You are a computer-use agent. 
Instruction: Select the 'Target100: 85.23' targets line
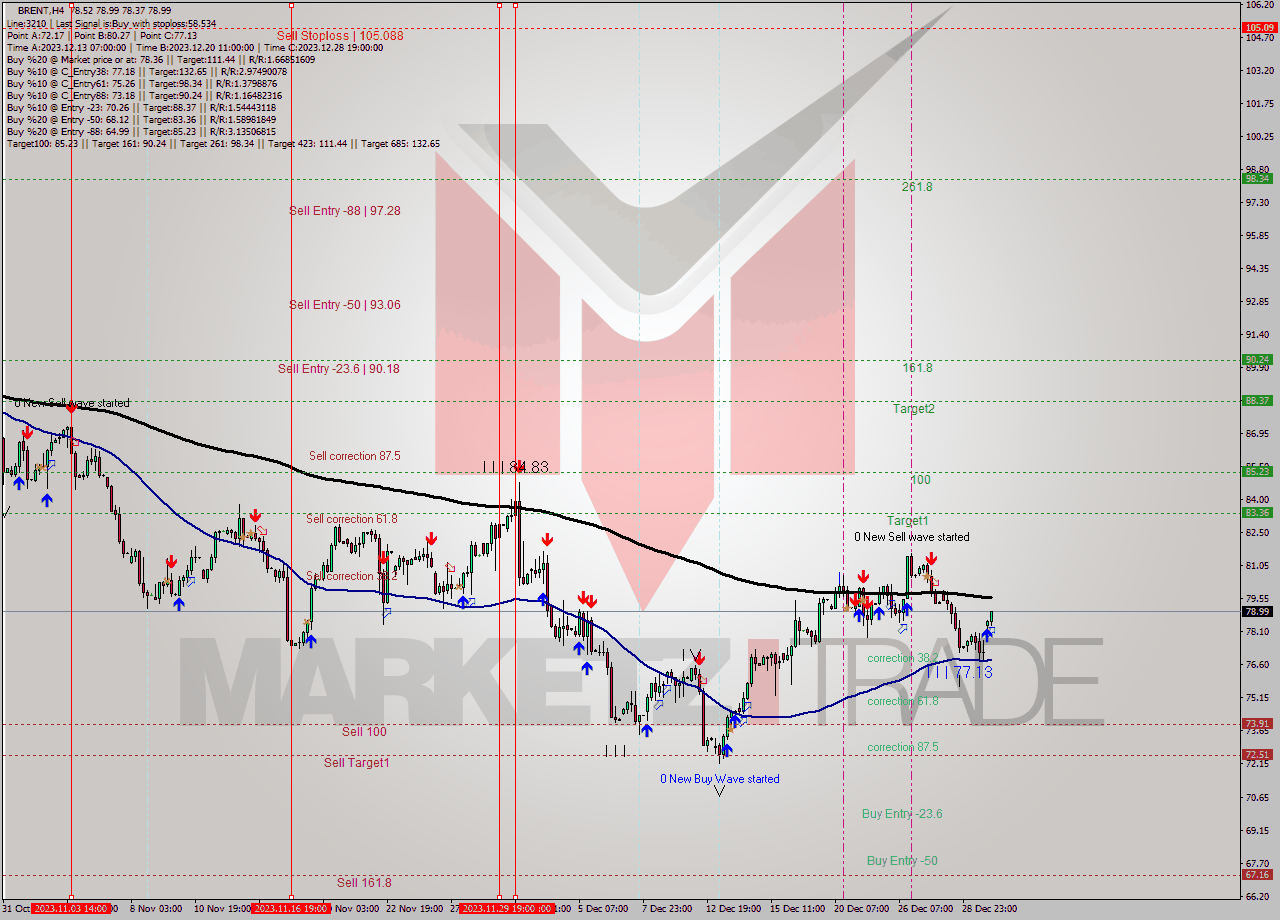point(223,143)
